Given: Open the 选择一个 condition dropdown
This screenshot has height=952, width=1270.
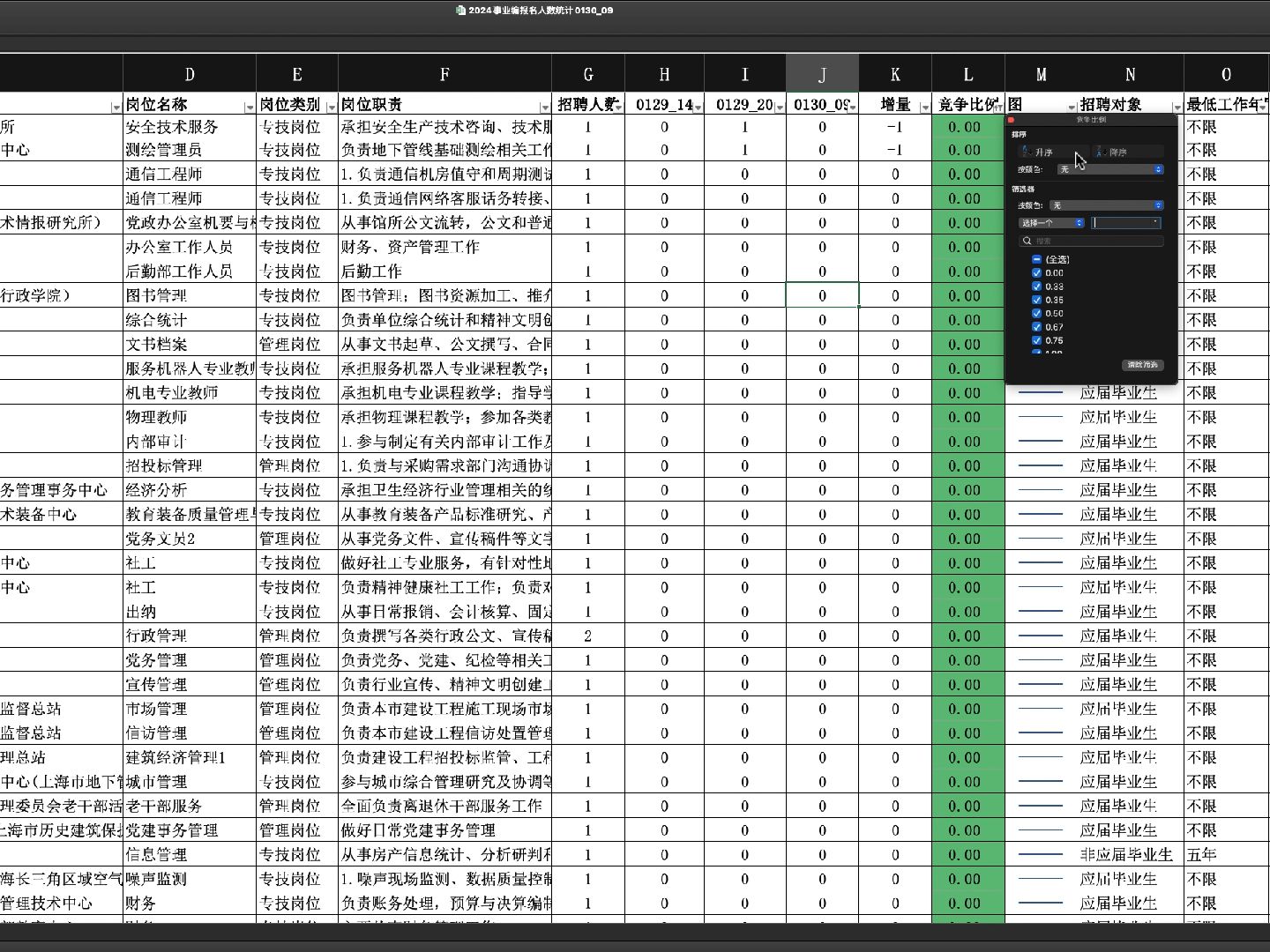Looking at the screenshot, I should coord(1051,223).
